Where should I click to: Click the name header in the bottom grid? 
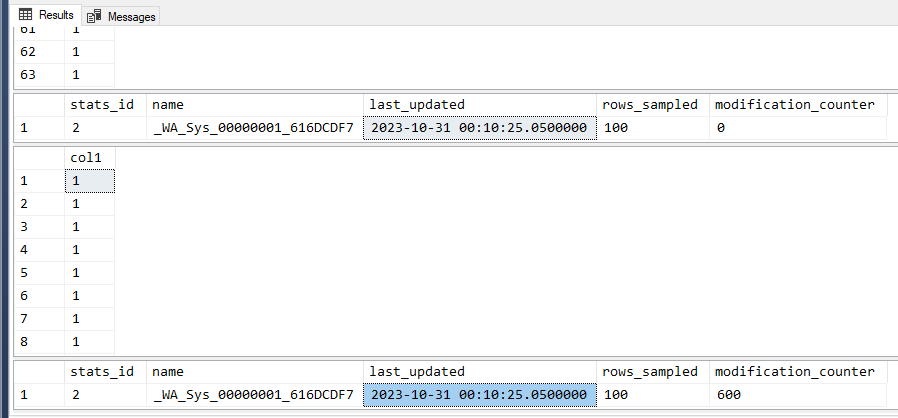(255, 371)
